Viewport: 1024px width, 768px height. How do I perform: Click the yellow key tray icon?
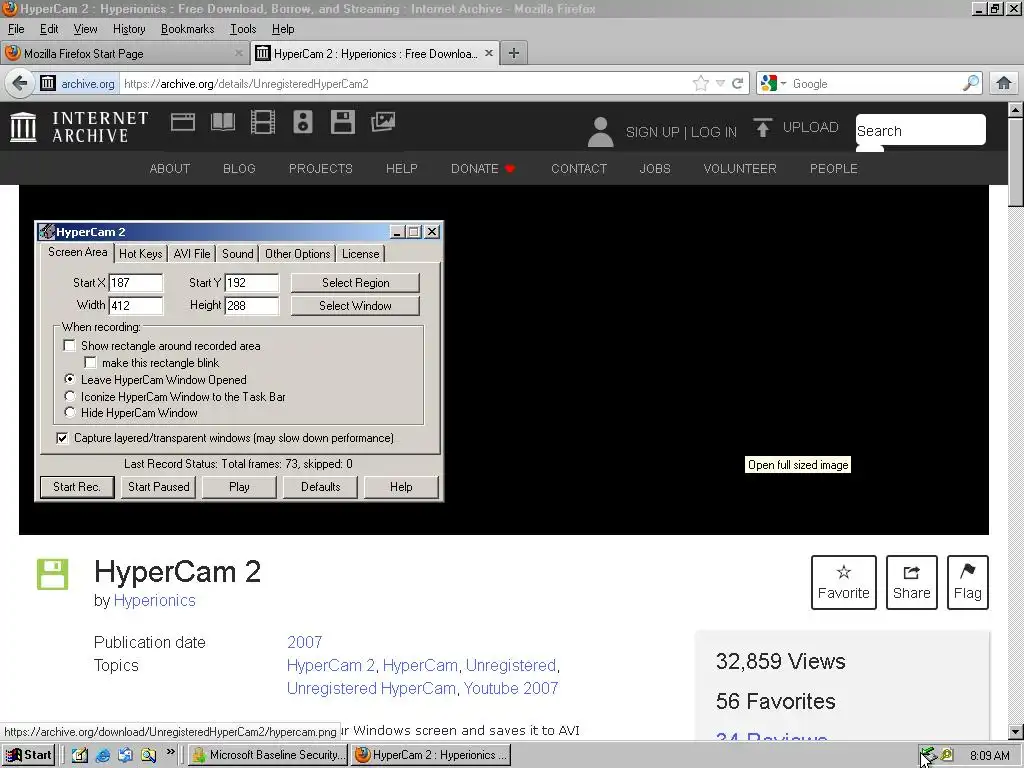[x=946, y=755]
